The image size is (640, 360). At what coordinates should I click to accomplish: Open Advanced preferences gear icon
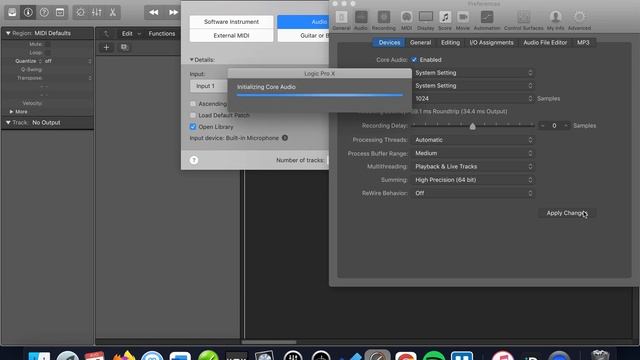579,20
